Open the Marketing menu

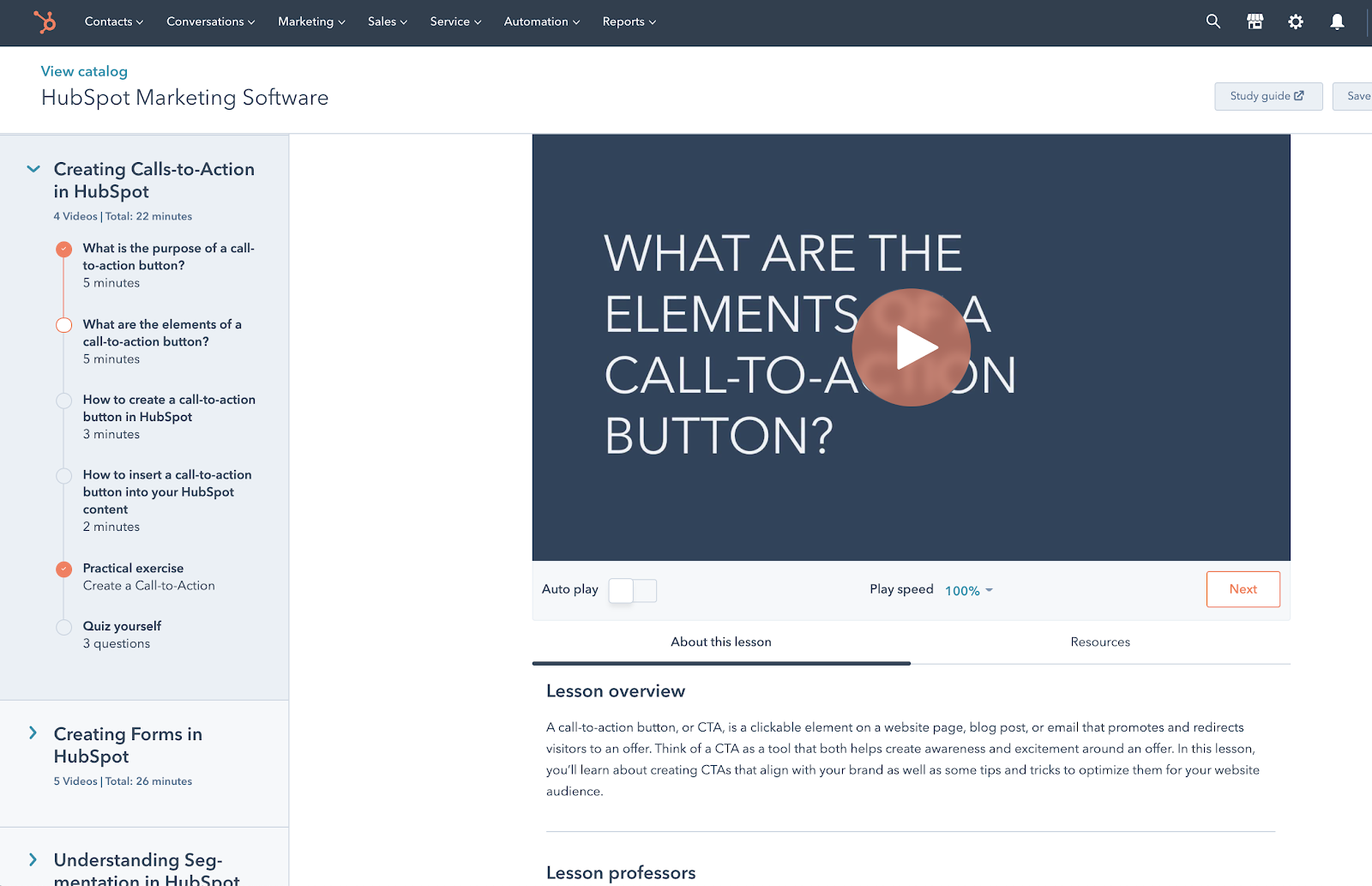tap(311, 21)
